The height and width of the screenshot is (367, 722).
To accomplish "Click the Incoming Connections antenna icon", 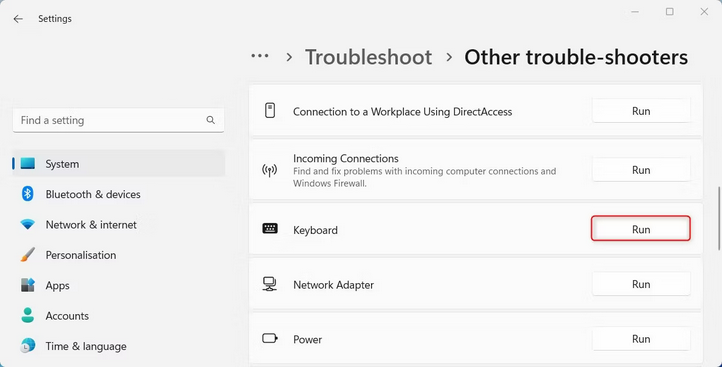I will (x=269, y=170).
